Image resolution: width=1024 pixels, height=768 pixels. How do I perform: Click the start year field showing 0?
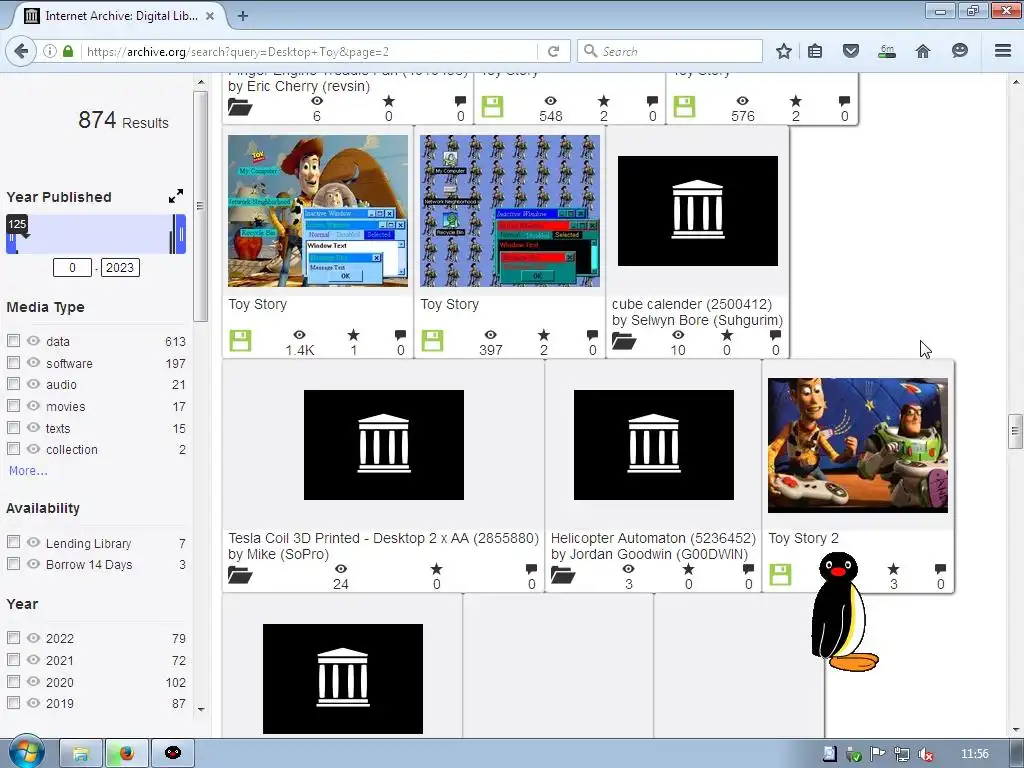point(72,268)
